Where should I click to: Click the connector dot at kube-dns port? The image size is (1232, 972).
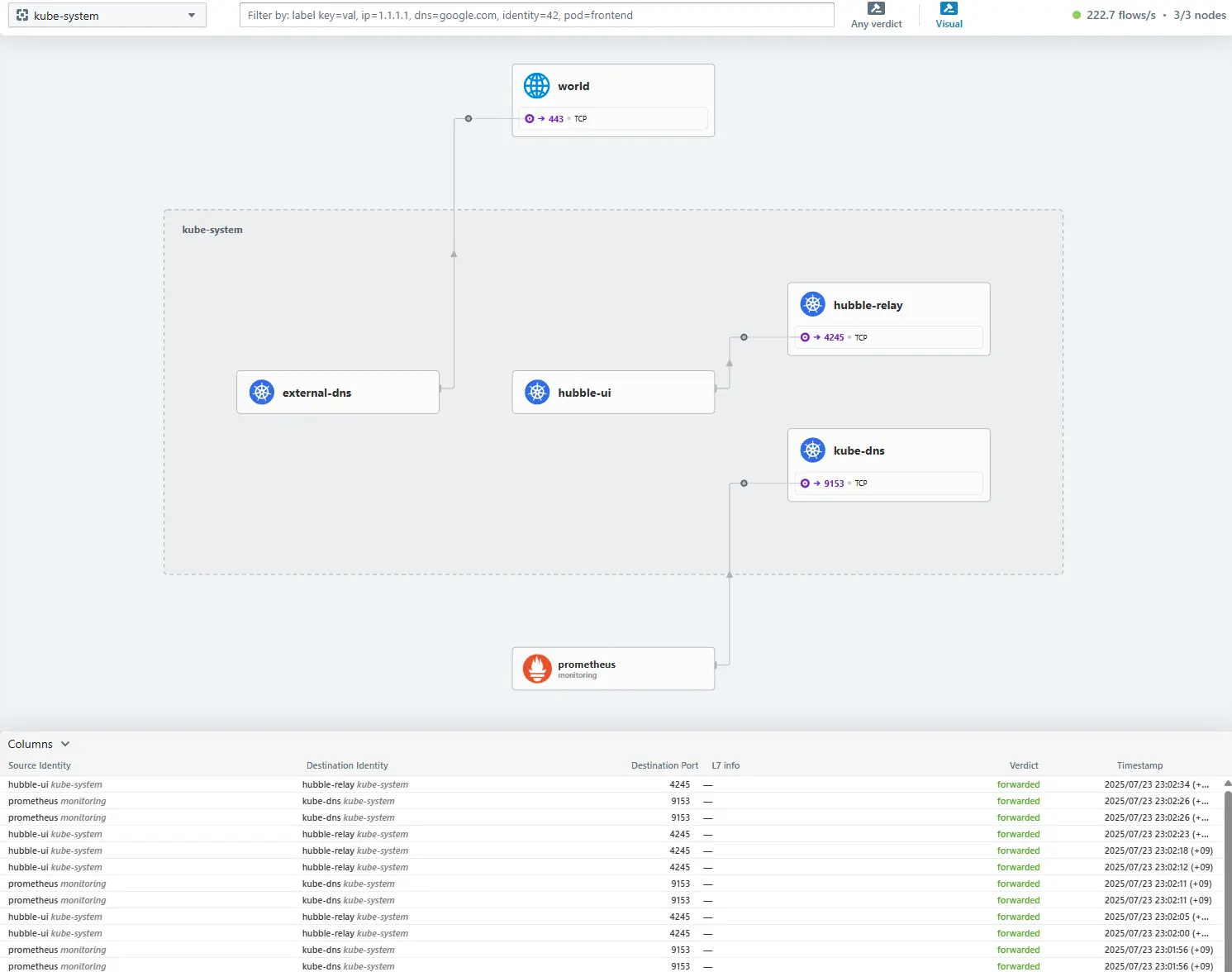point(744,484)
